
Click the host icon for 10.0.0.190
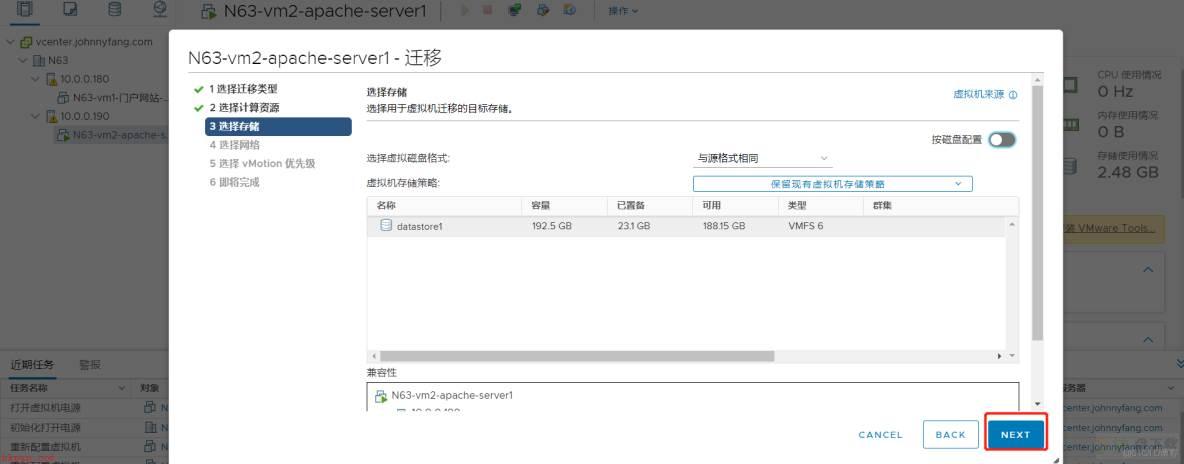coord(52,116)
